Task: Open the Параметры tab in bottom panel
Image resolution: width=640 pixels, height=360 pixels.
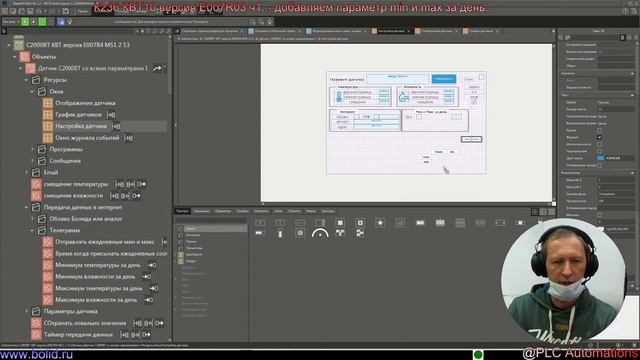Action: 223,211
